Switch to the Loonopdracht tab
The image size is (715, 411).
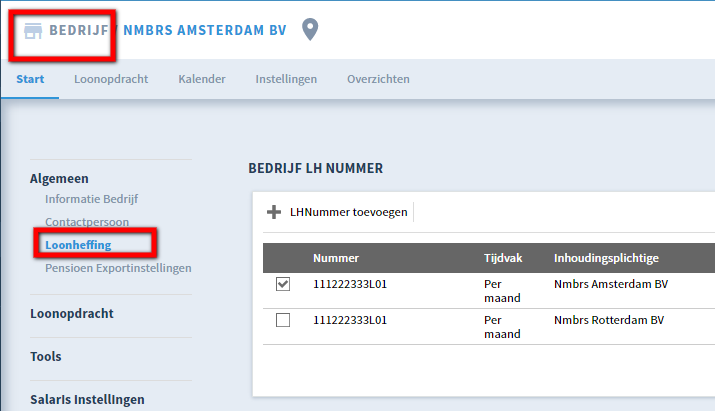[x=111, y=79]
